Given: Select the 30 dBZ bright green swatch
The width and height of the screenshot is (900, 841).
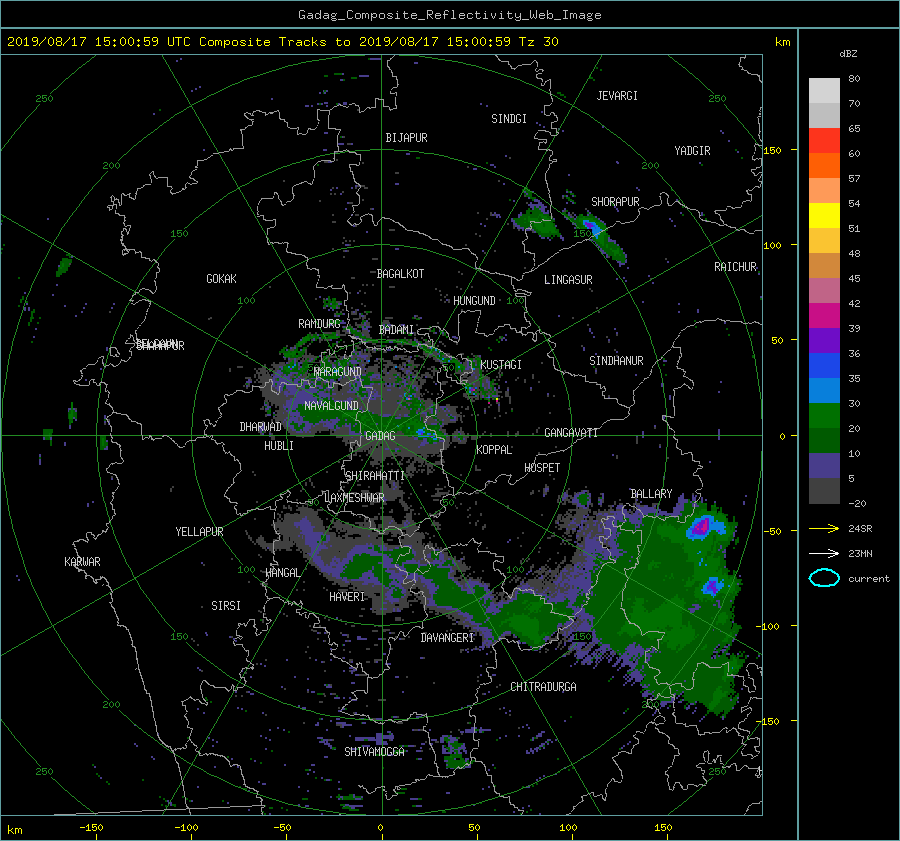Looking at the screenshot, I should [824, 416].
